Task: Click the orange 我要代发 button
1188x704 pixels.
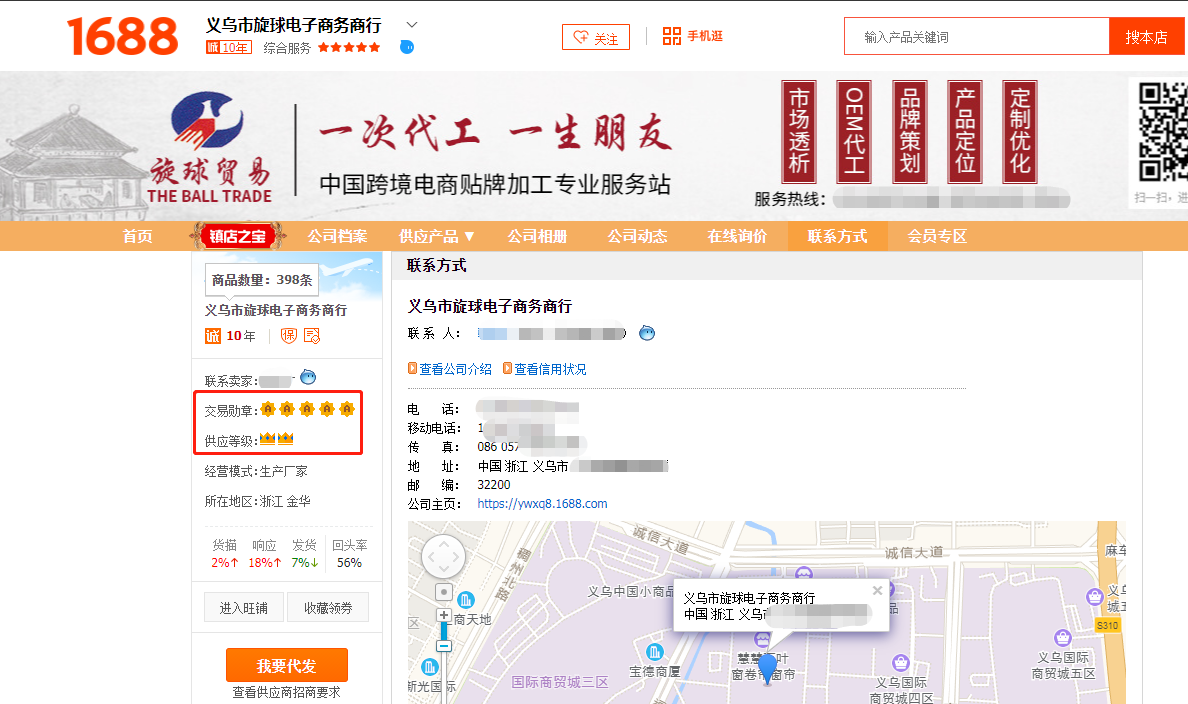Action: 286,665
